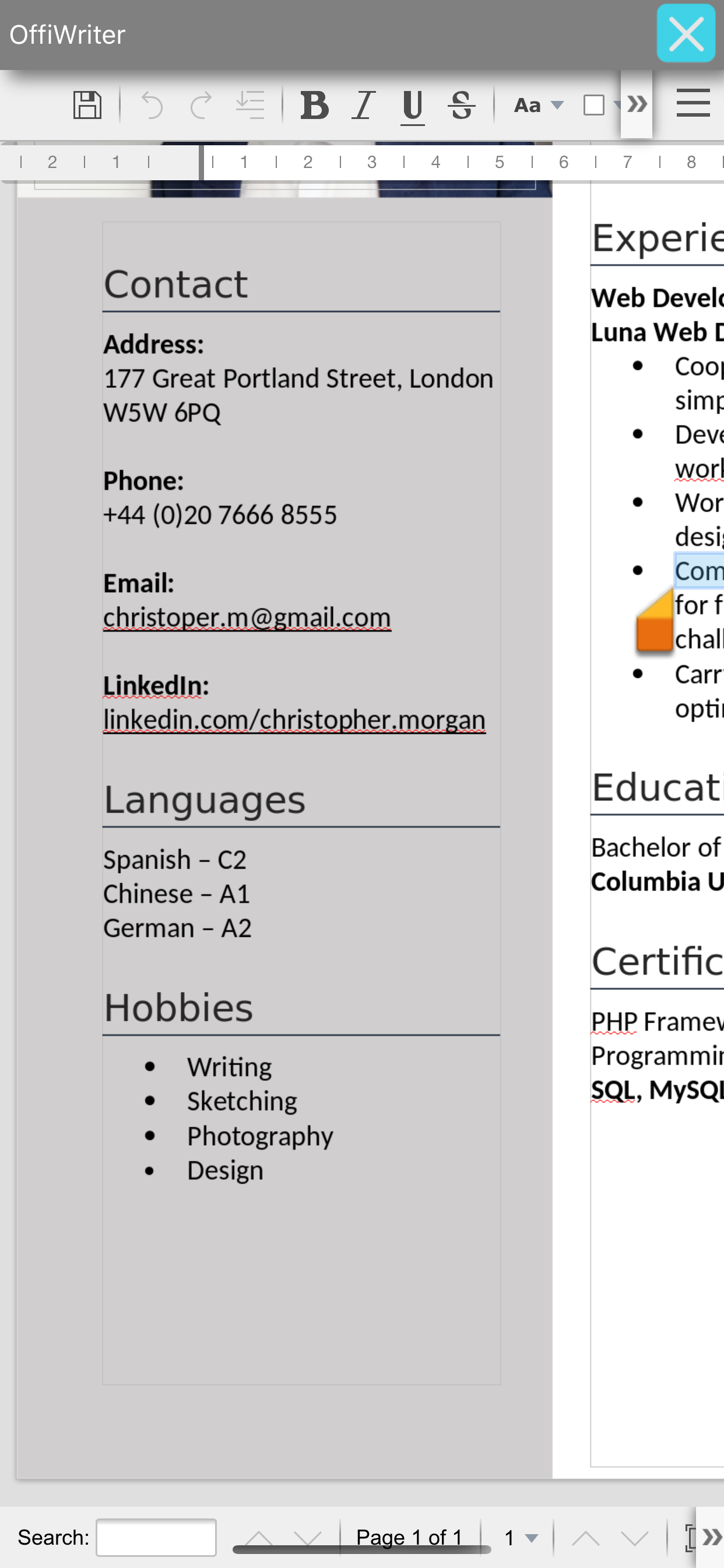
Task: Close the OffiWriter window
Action: point(686,33)
